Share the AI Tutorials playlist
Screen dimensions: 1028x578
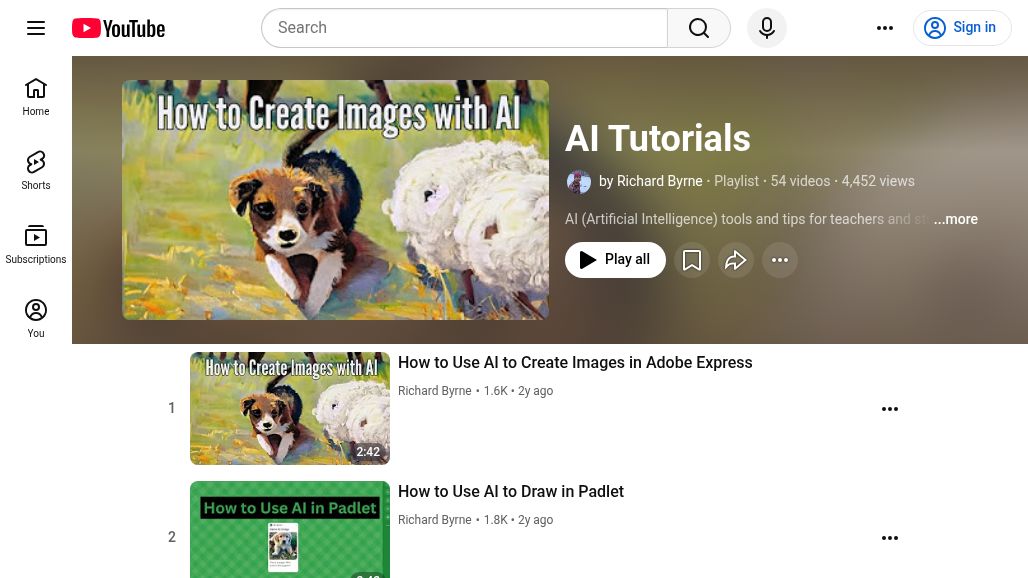736,260
